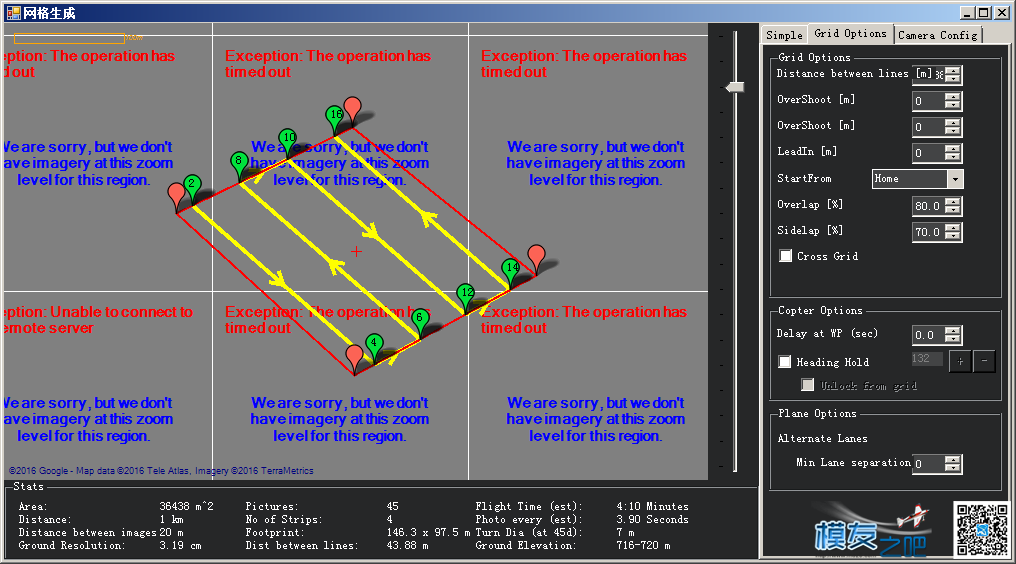Click the Overlap percentage field

(x=928, y=206)
